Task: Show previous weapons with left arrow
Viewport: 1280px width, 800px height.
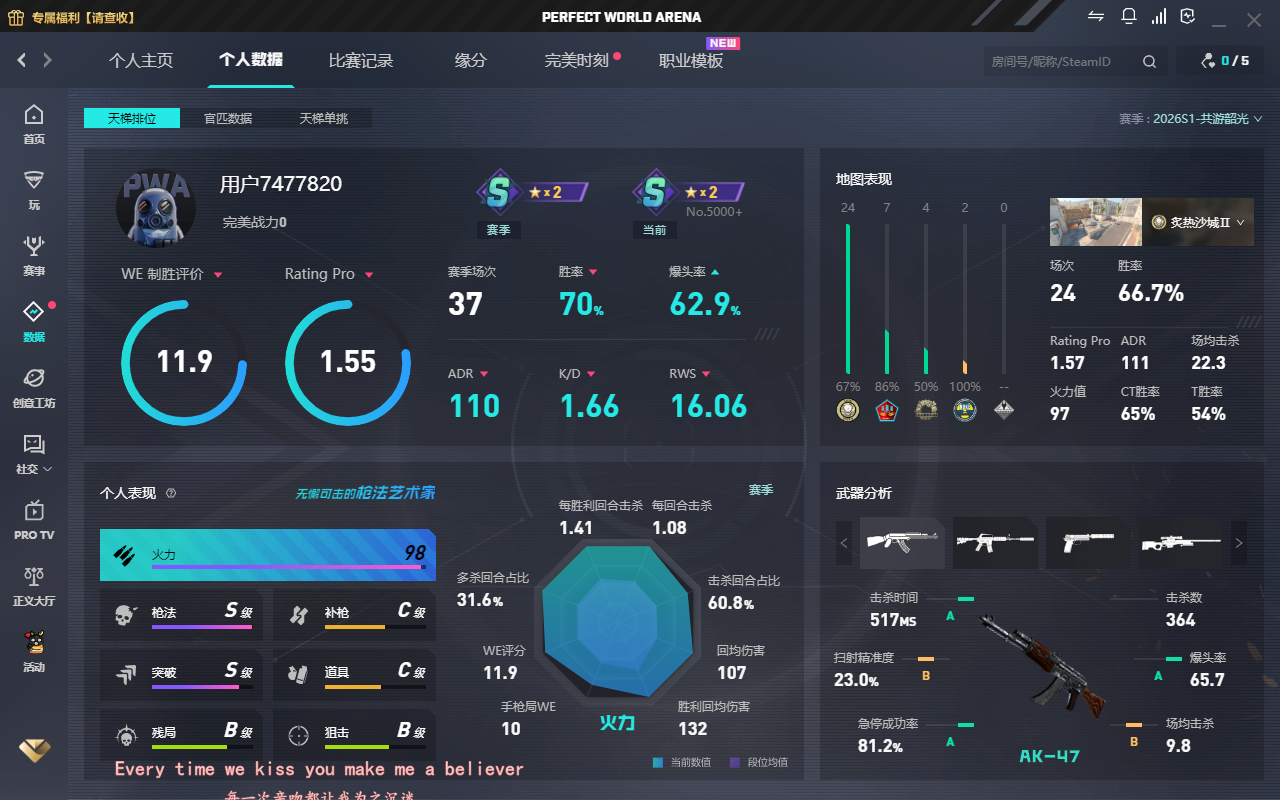Action: point(844,543)
